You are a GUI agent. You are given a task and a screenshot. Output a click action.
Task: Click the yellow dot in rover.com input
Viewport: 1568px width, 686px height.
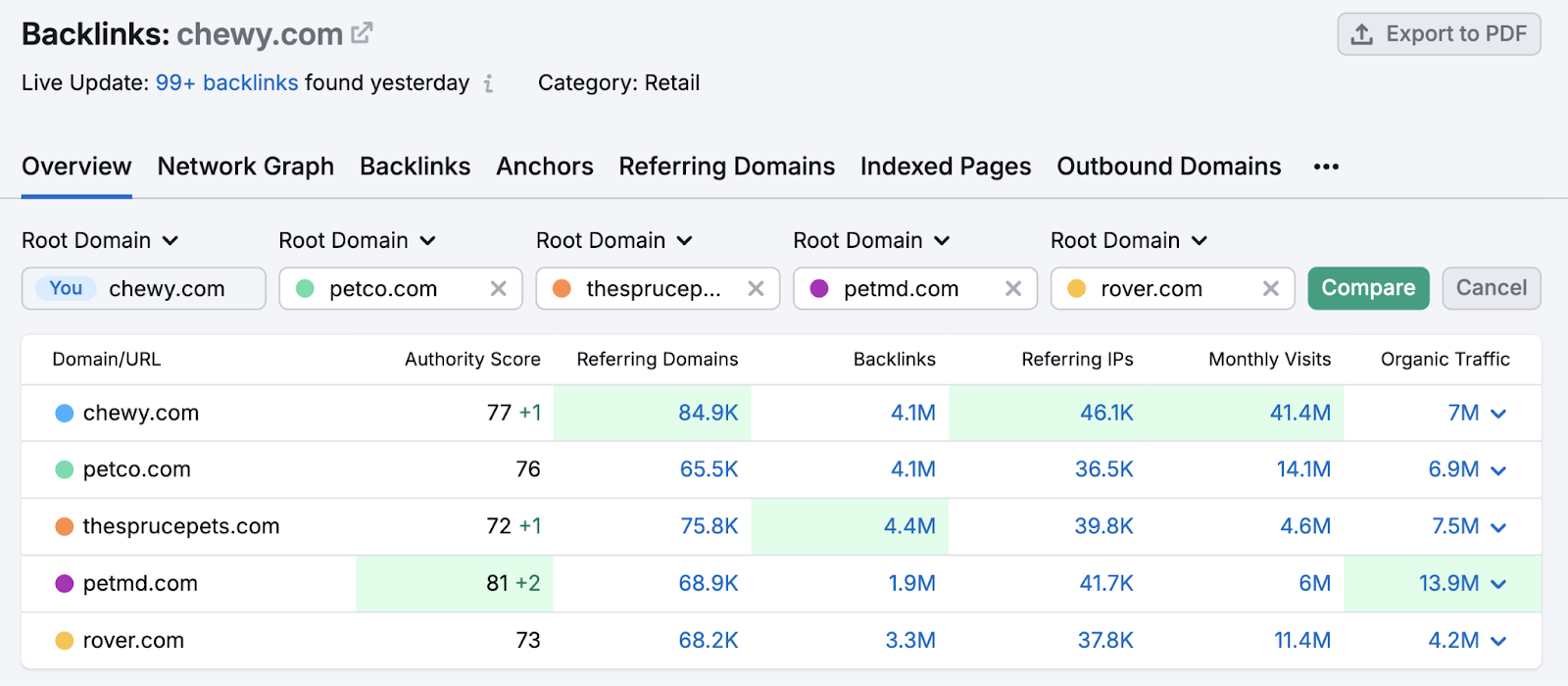(x=1076, y=288)
